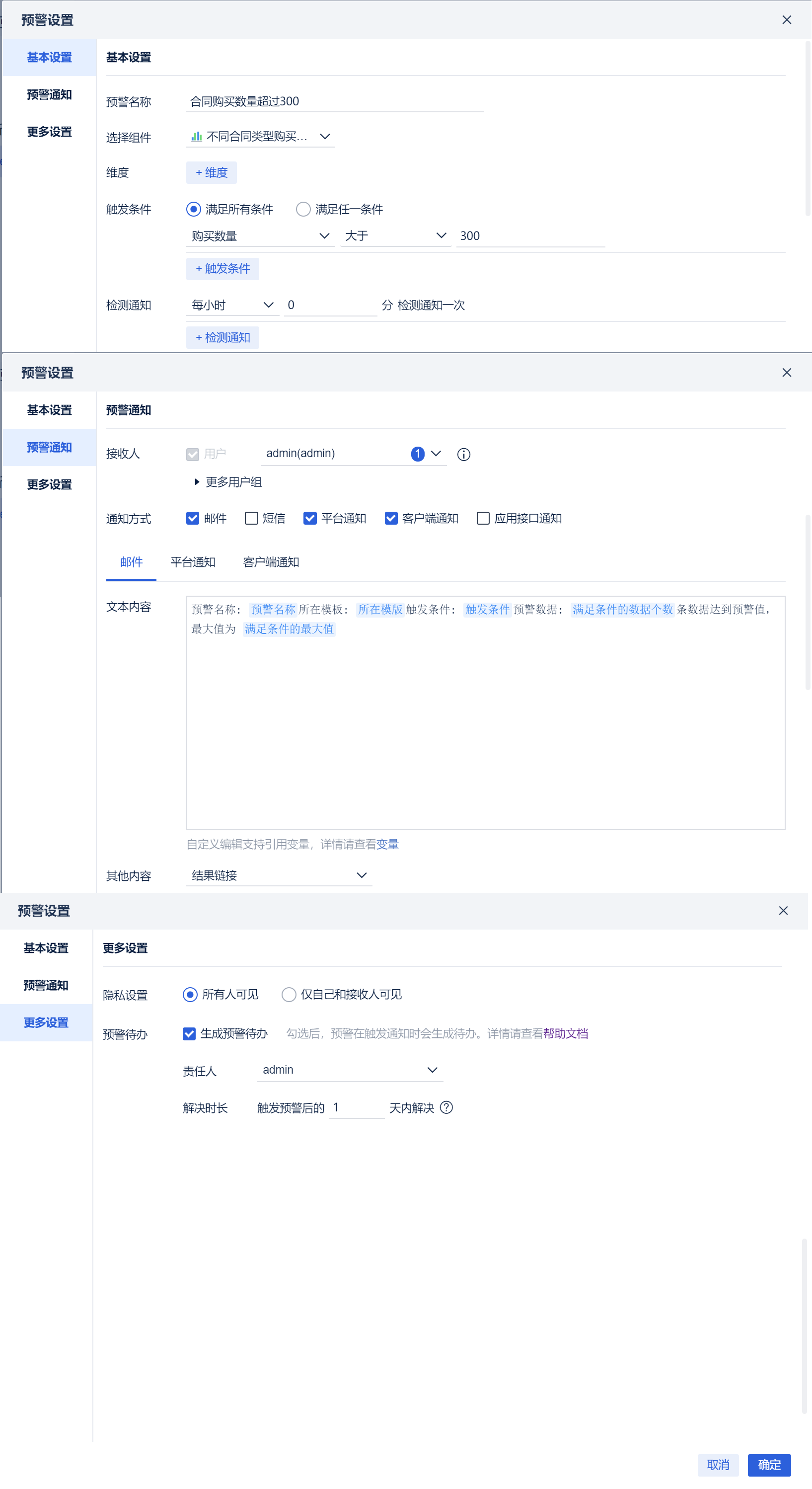
Task: Click the 预警名称 input containing 合同购买数量超过300
Action: 335,102
